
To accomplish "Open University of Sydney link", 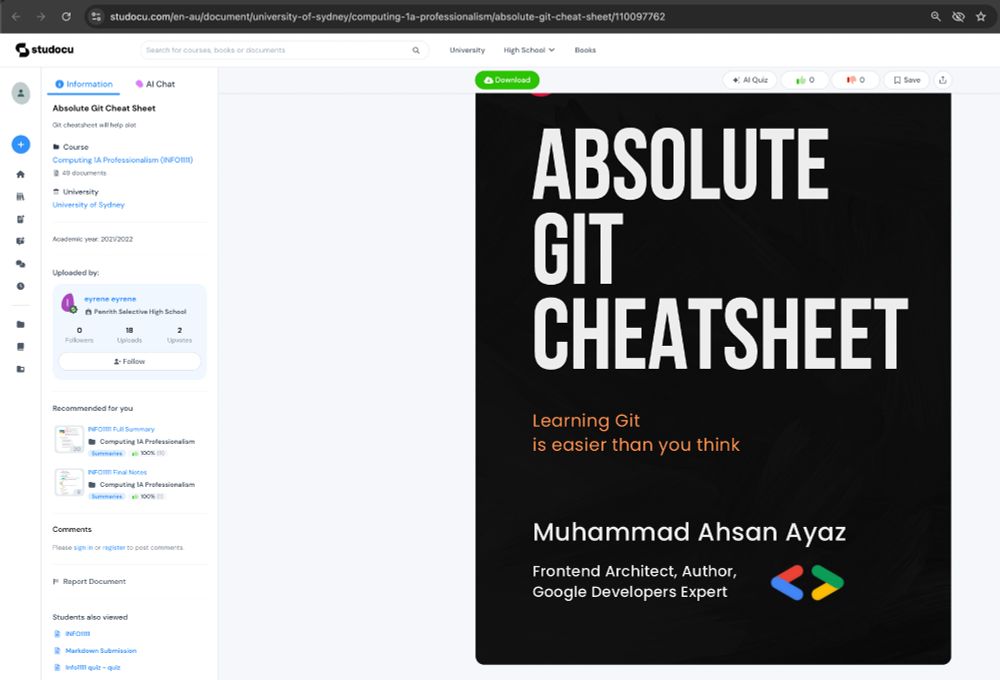I will point(89,205).
